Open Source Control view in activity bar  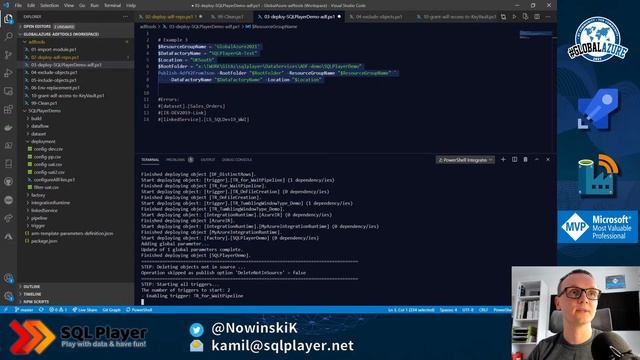pyautogui.click(x=8, y=55)
